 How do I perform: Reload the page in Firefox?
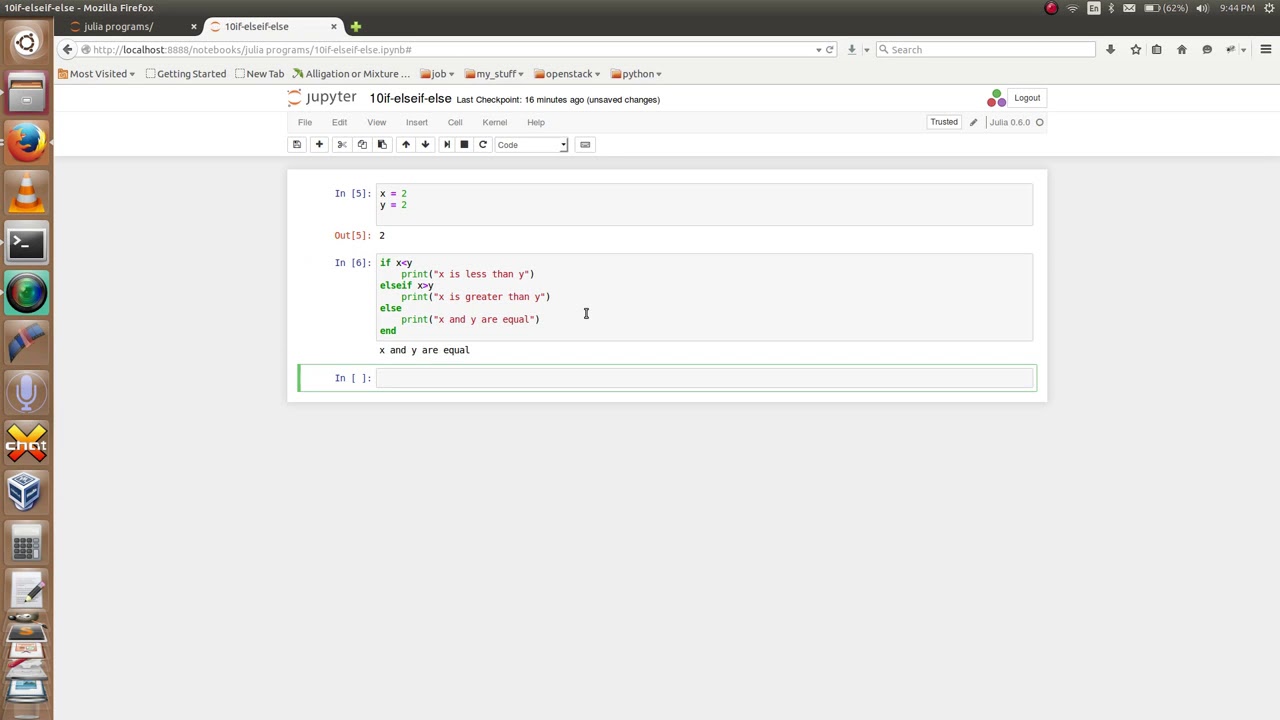coord(830,49)
